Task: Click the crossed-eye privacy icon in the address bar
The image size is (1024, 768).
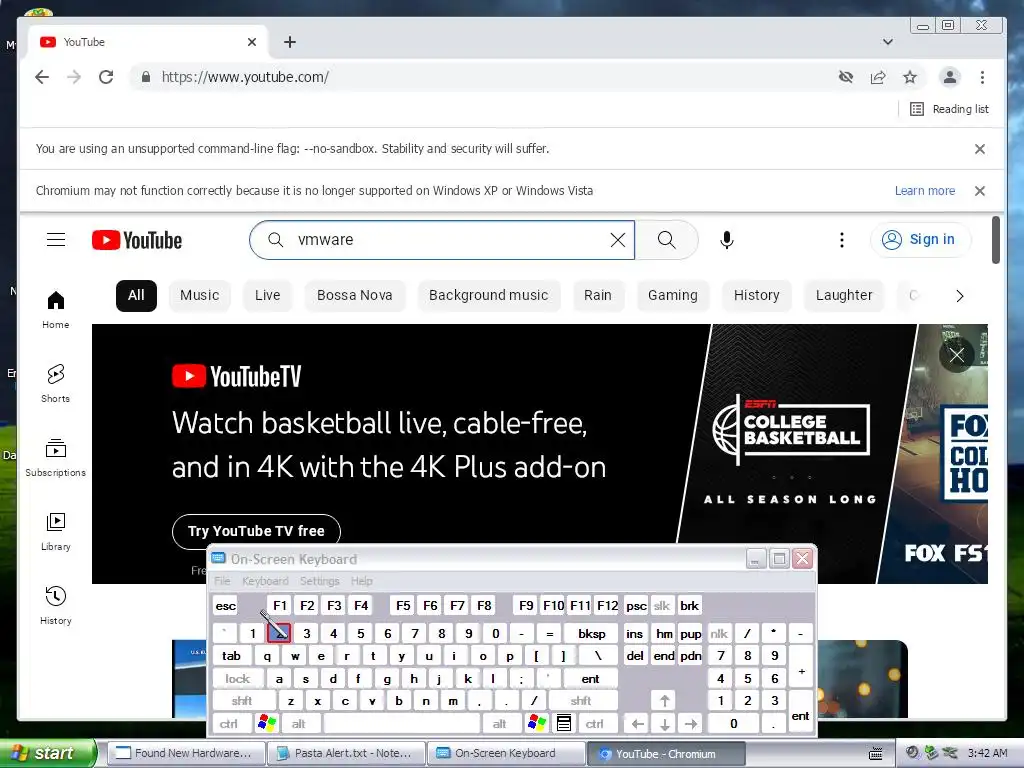Action: (846, 77)
